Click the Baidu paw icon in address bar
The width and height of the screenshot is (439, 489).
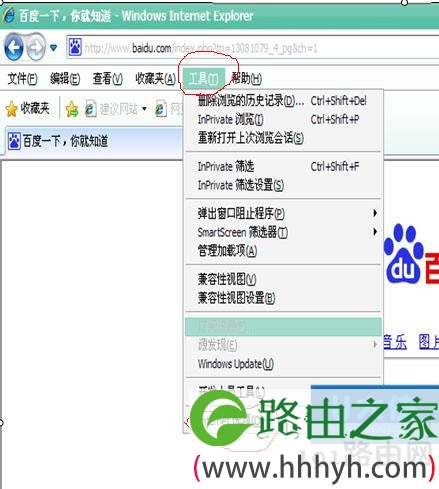[x=75, y=47]
